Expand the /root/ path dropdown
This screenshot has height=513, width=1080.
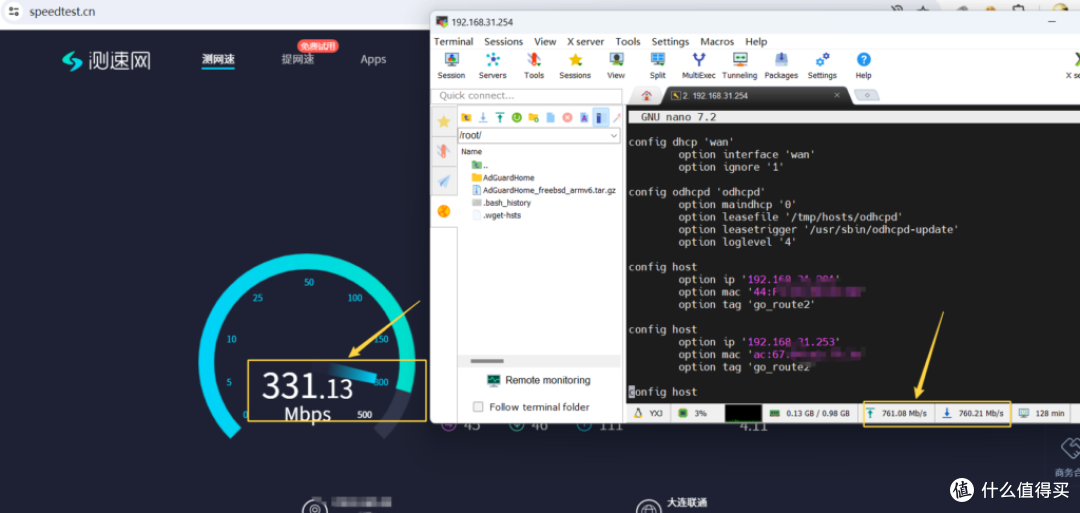pyautogui.click(x=614, y=136)
